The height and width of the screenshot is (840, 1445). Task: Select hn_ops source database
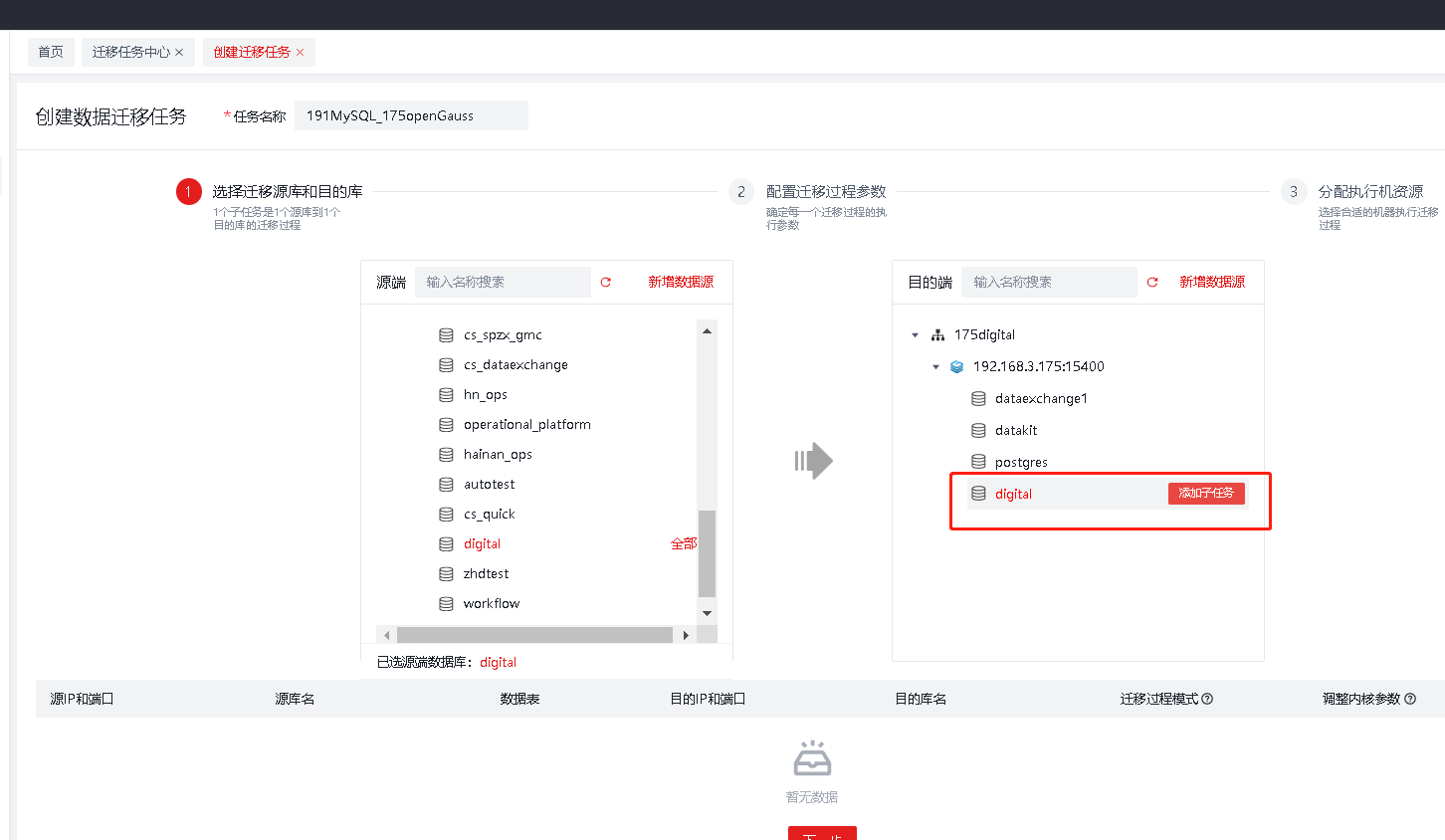point(486,395)
